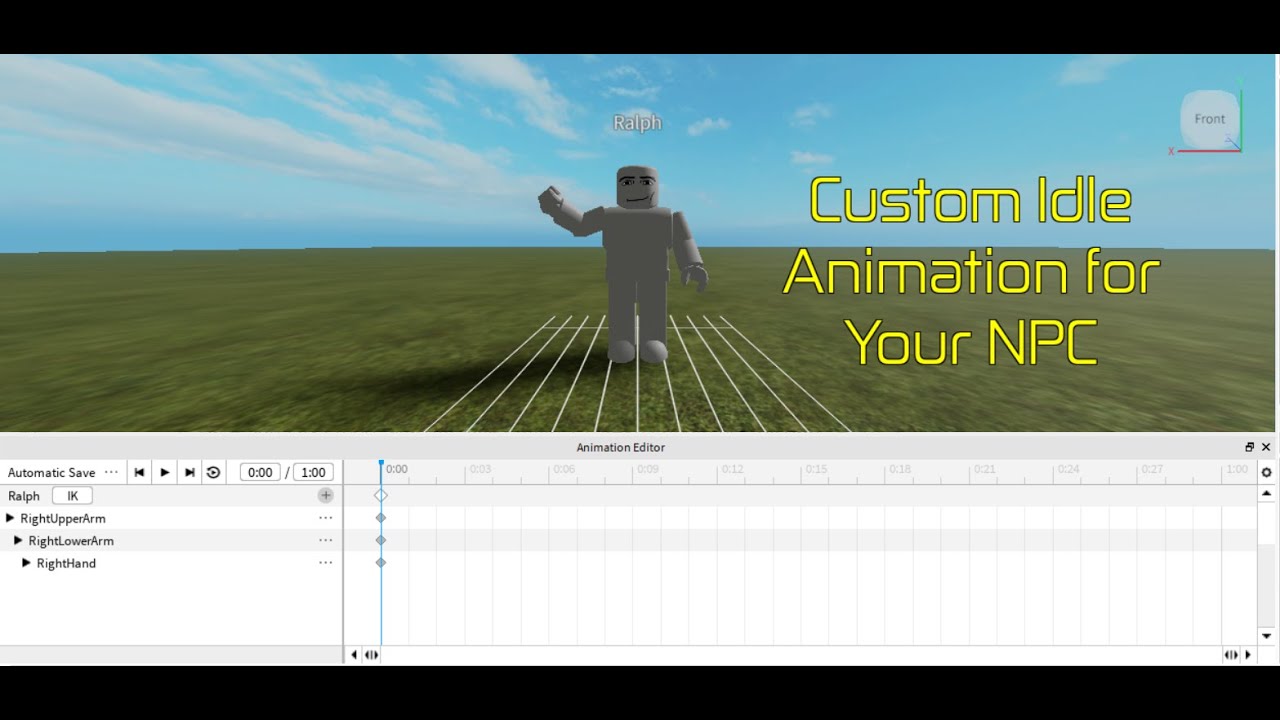Add a track with the plus icon
The height and width of the screenshot is (720, 1280).
coord(326,495)
